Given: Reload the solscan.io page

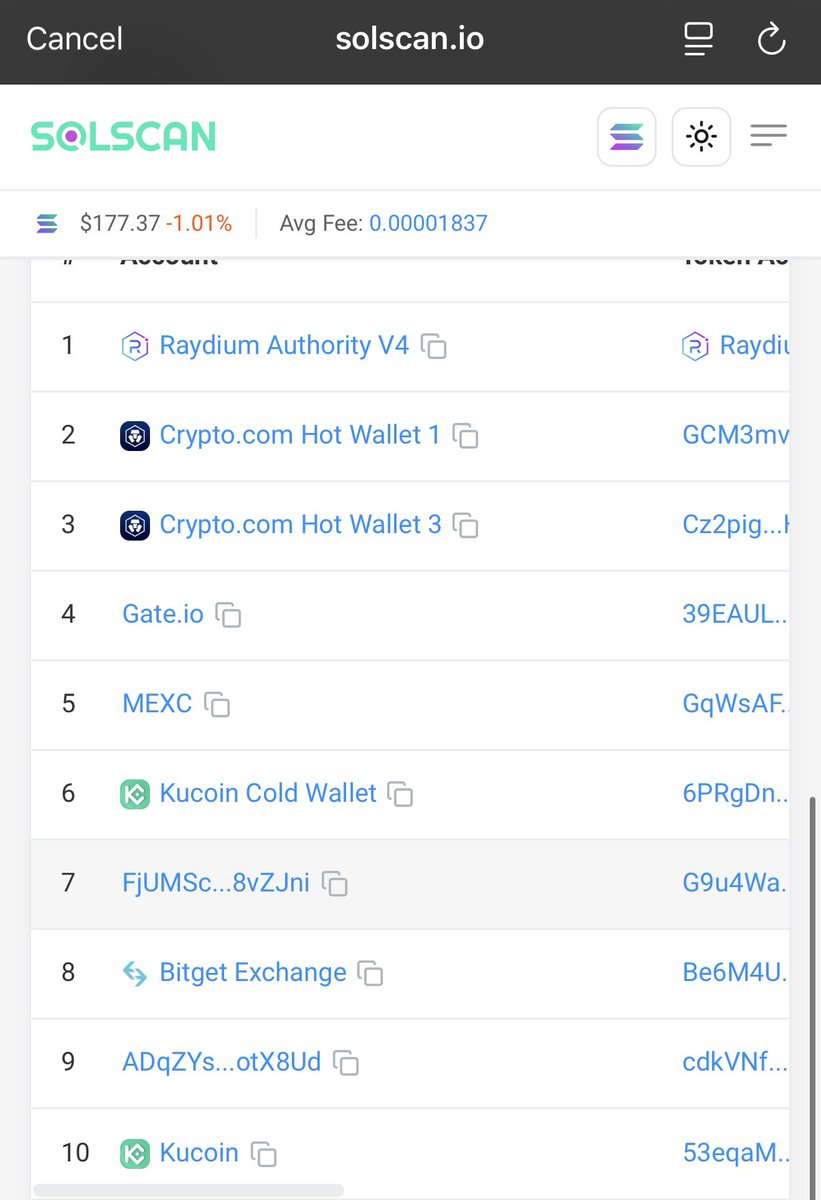Looking at the screenshot, I should 771,39.
